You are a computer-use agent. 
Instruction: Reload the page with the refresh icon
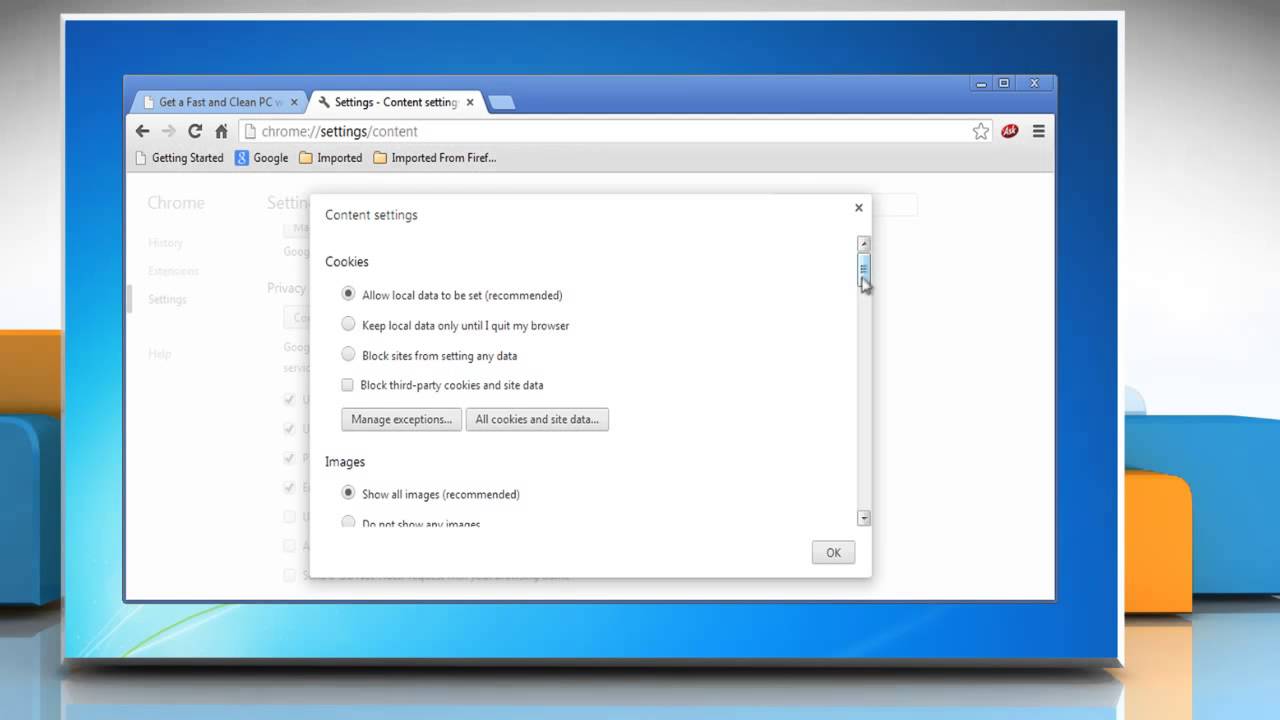click(195, 131)
